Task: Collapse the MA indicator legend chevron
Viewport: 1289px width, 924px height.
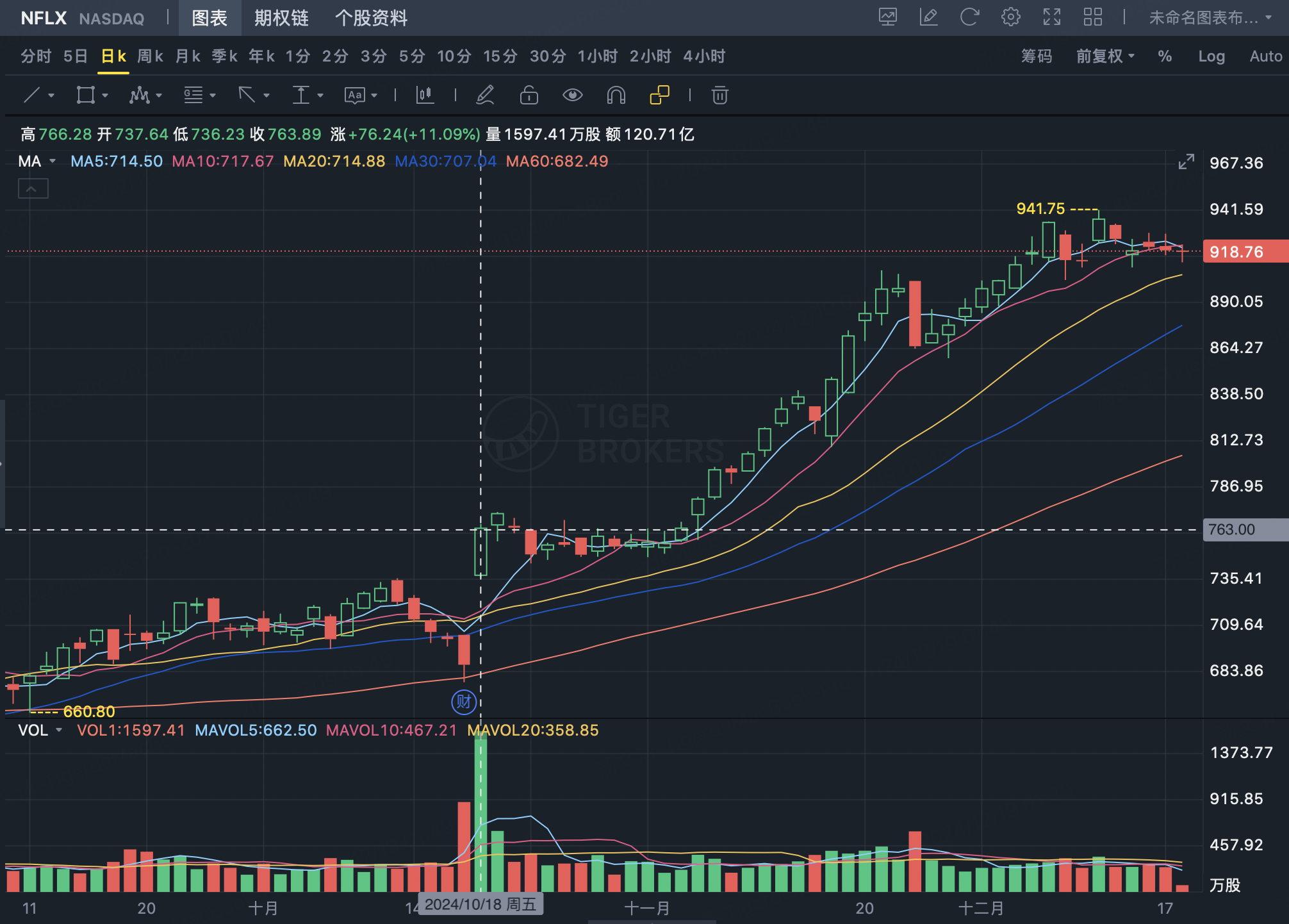Action: [33, 188]
